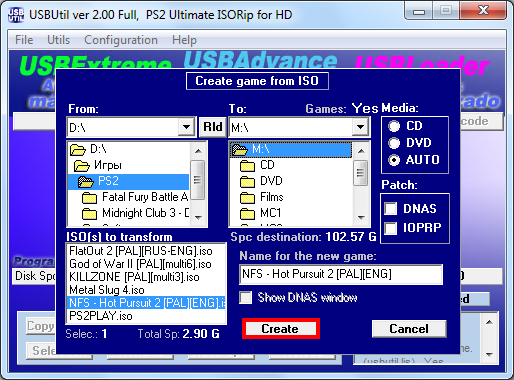
Task: Select the CD media radio button
Action: pyautogui.click(x=394, y=126)
